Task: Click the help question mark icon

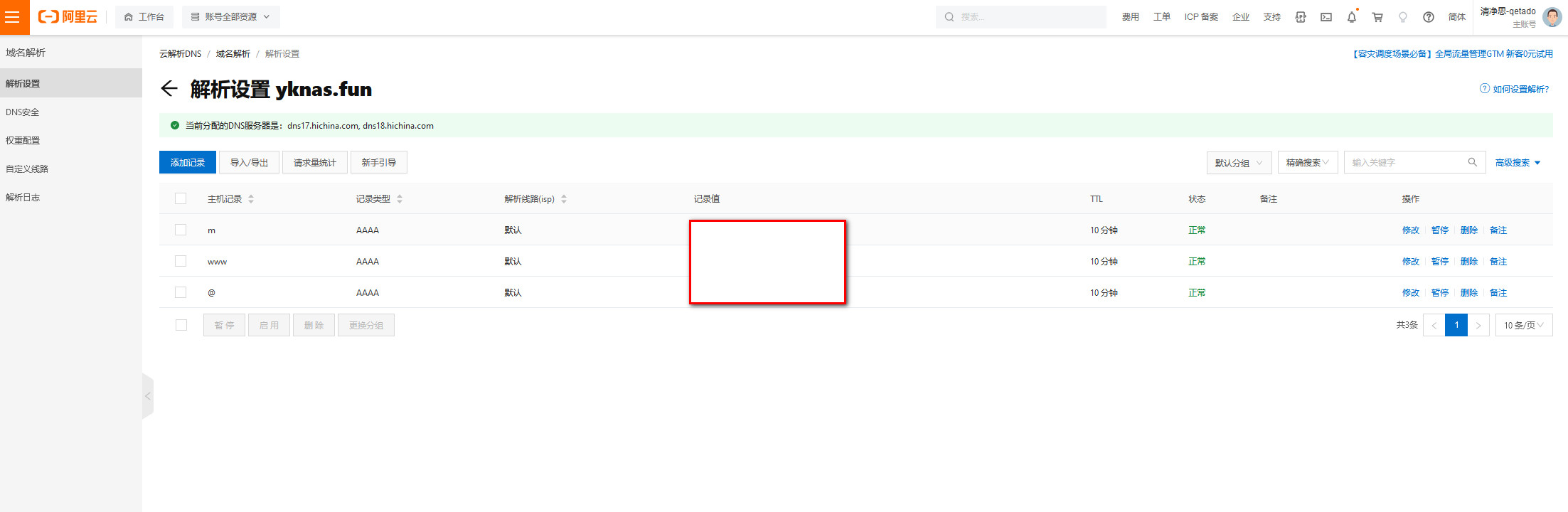Action: 1429,17
